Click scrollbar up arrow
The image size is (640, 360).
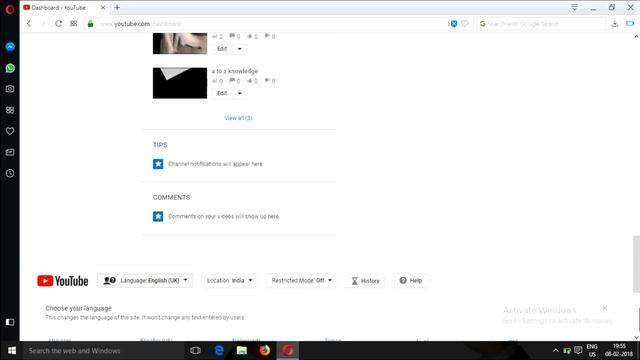(636, 37)
